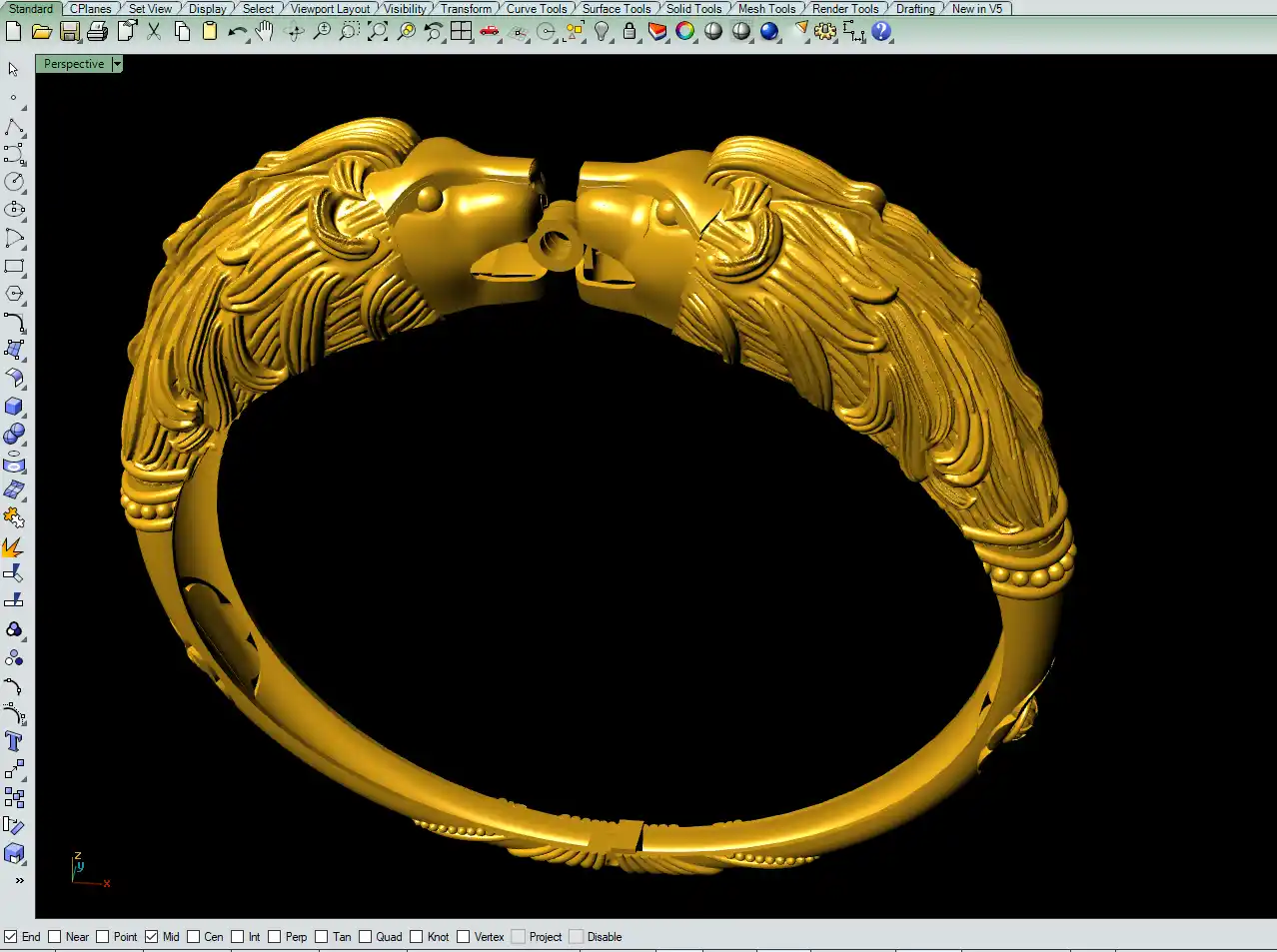The image size is (1277, 952).
Task: Click the lightbulb Hide/Show objects icon
Action: (x=602, y=31)
